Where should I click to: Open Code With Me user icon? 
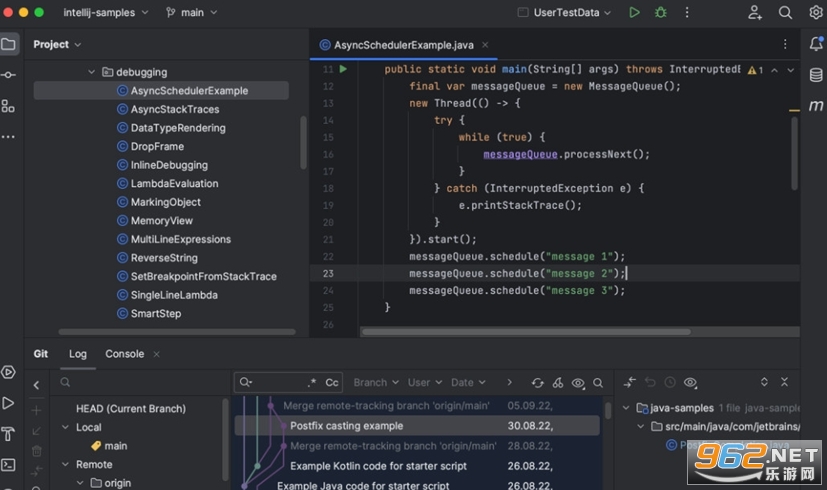click(755, 12)
